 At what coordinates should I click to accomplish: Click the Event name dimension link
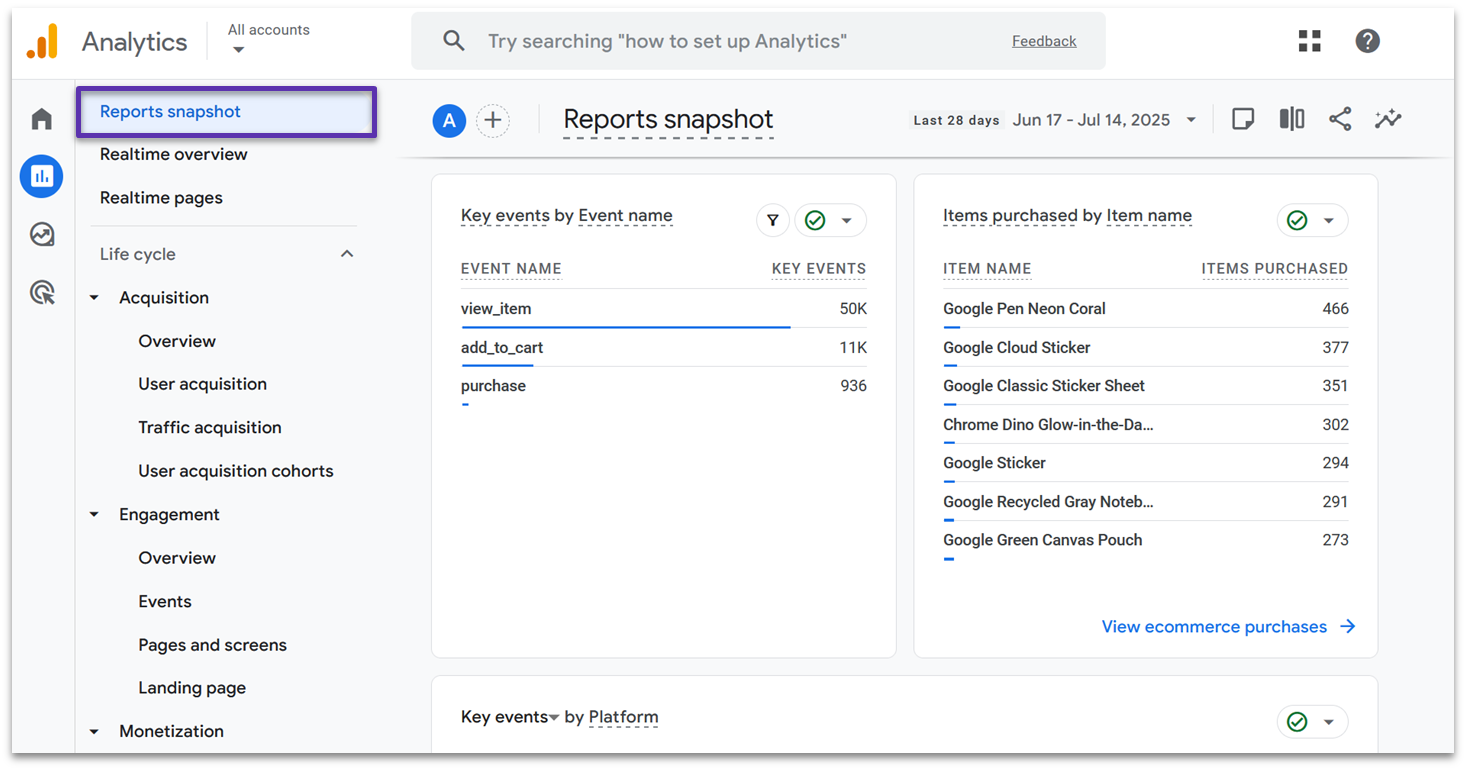tap(625, 216)
